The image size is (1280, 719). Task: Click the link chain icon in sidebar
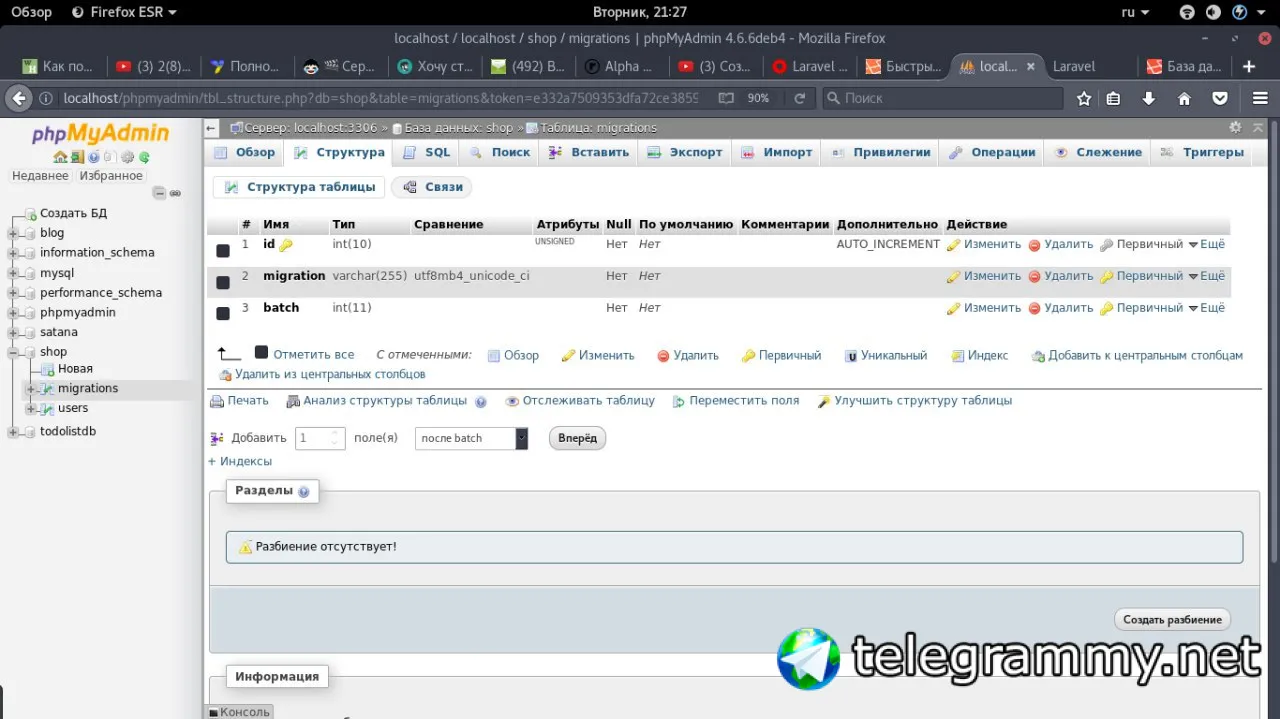[x=175, y=193]
